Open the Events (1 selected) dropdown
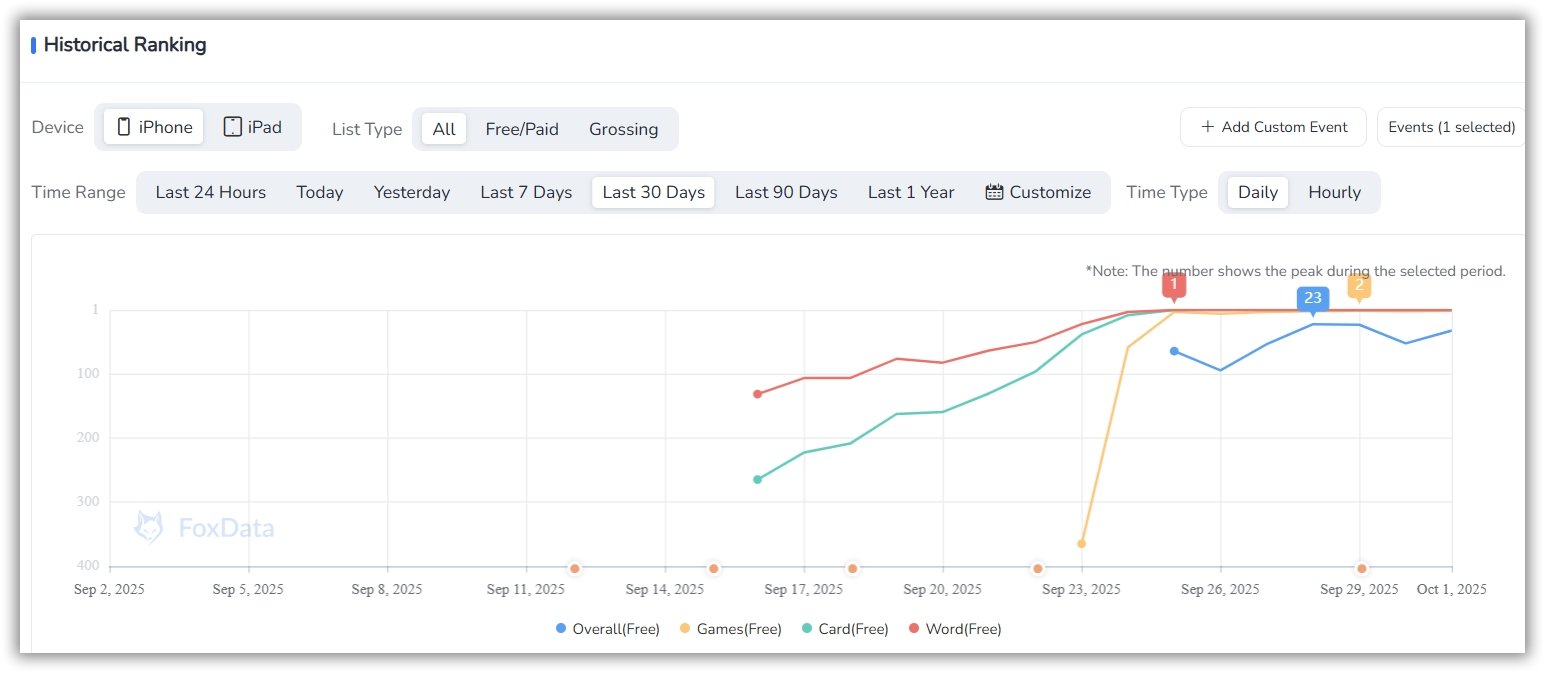The width and height of the screenshot is (1545, 673). (x=1451, y=127)
